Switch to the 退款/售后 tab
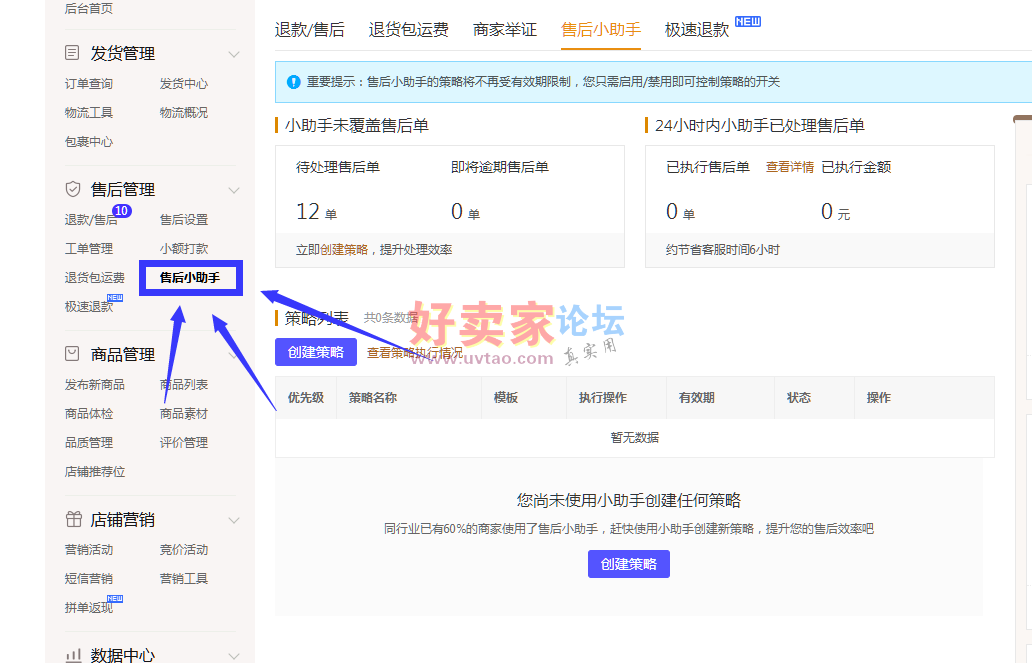This screenshot has width=1032, height=663. (x=309, y=30)
